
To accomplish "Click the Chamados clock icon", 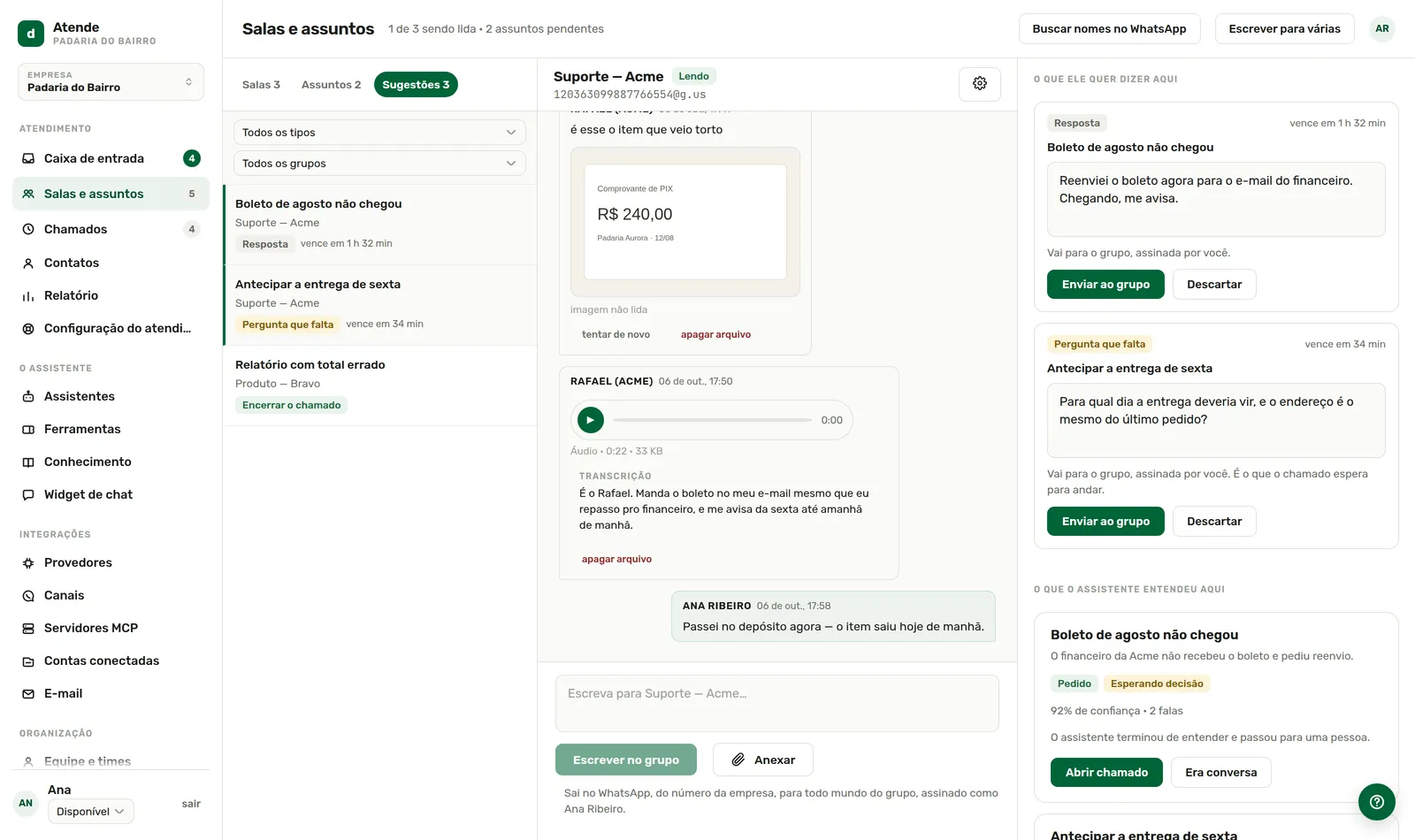I will pos(28,229).
